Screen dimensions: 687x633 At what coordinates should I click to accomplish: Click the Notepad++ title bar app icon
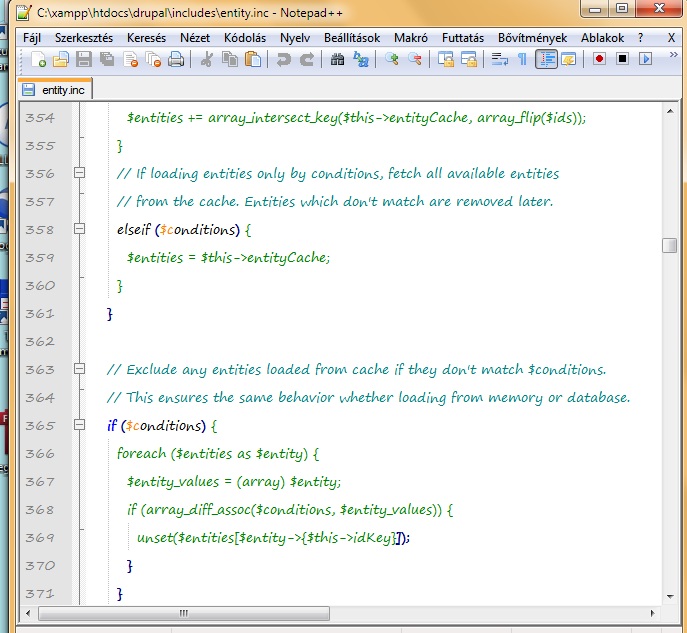(x=24, y=12)
